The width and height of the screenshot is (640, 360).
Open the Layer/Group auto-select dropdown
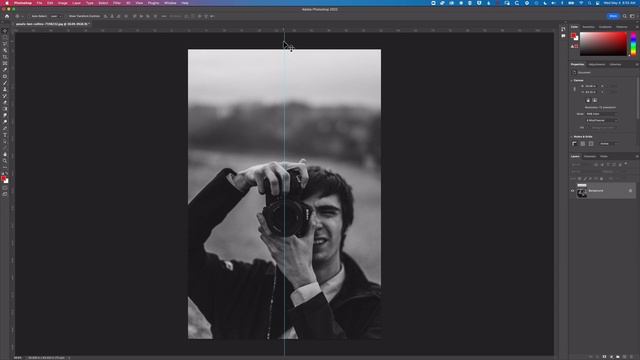pos(55,16)
